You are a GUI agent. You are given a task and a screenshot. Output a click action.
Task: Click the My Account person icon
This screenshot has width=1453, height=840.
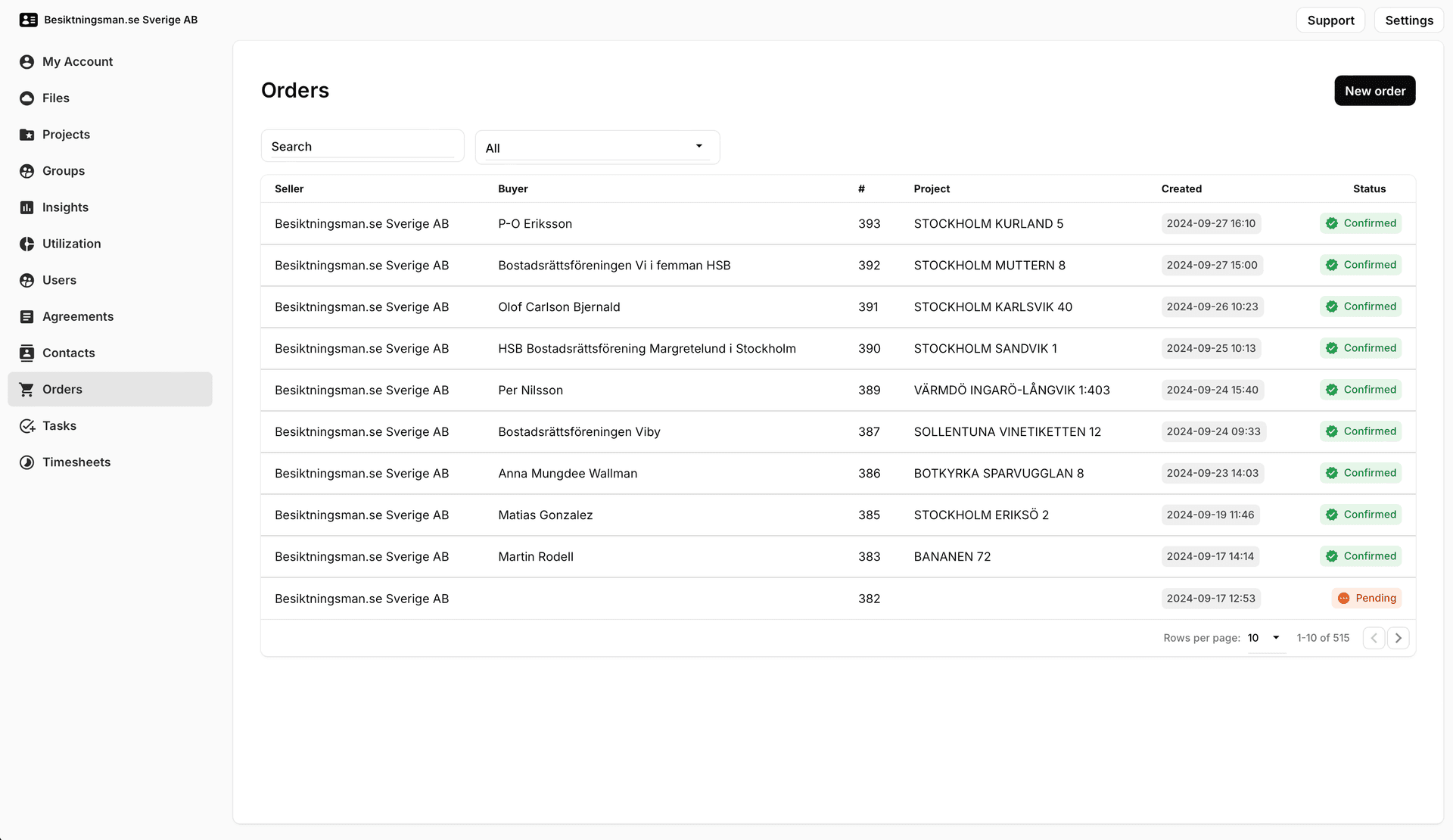point(27,62)
